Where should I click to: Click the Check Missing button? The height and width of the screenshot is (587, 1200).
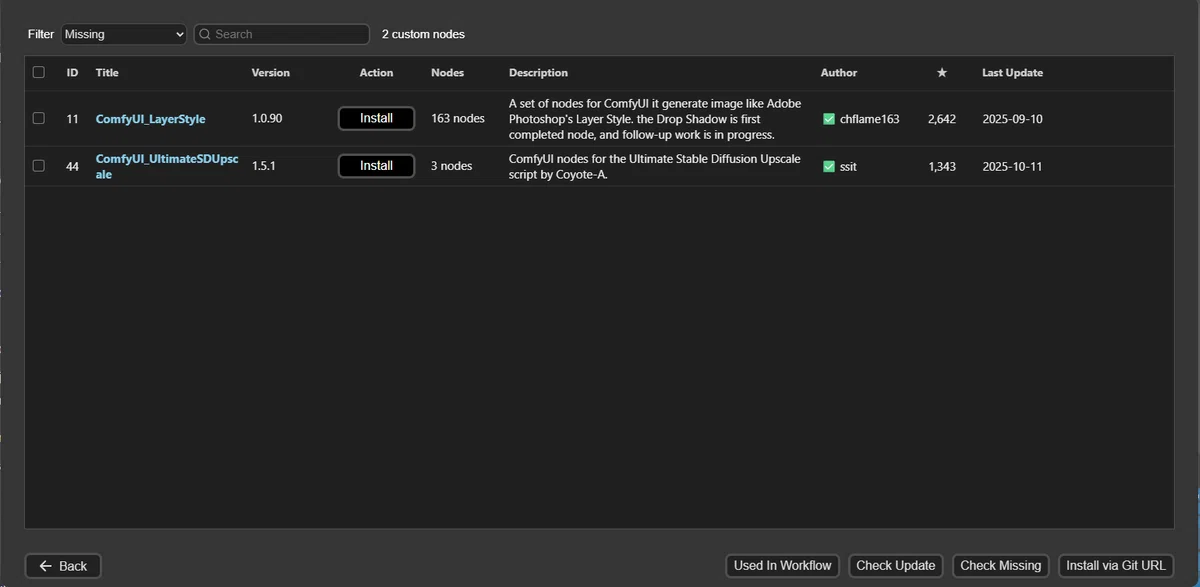[x=1001, y=566]
